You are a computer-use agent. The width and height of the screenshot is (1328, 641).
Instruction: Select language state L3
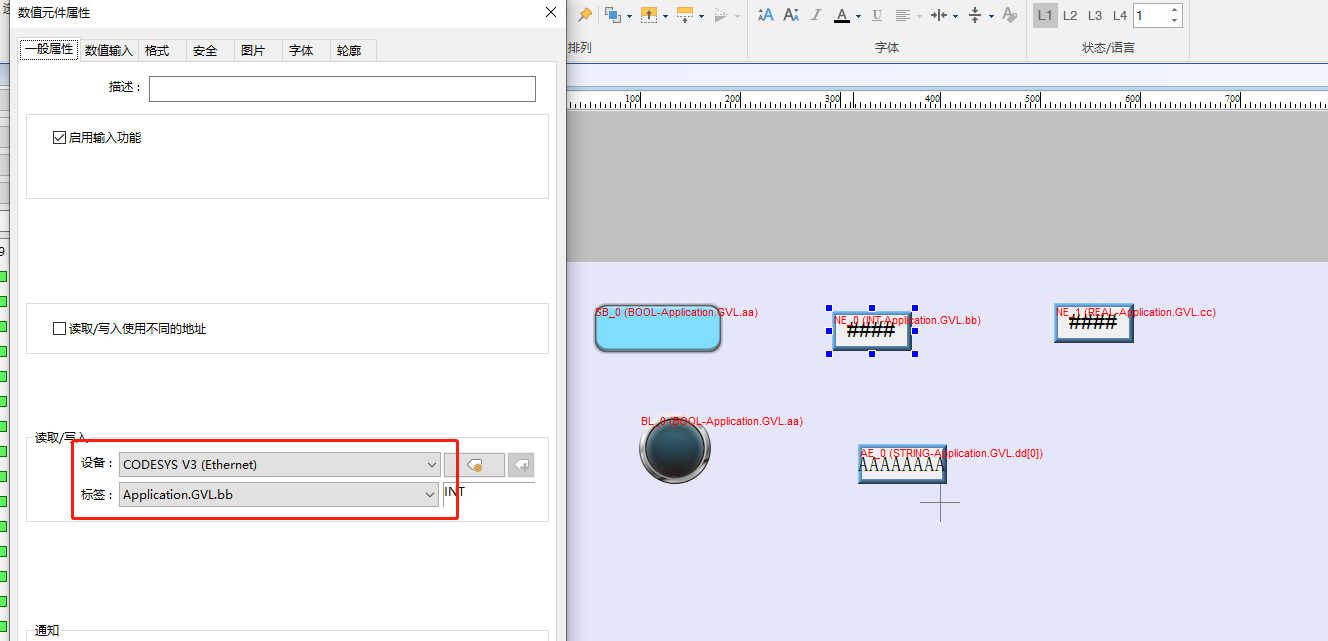(x=1095, y=15)
